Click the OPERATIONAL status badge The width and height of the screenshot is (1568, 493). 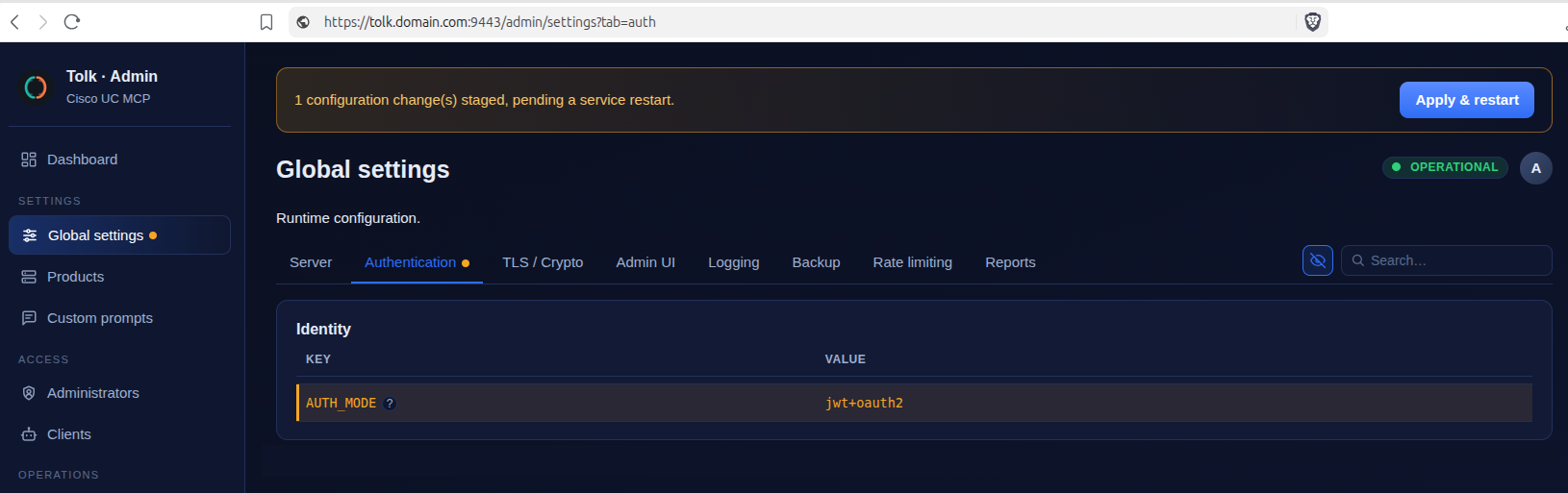[1445, 167]
